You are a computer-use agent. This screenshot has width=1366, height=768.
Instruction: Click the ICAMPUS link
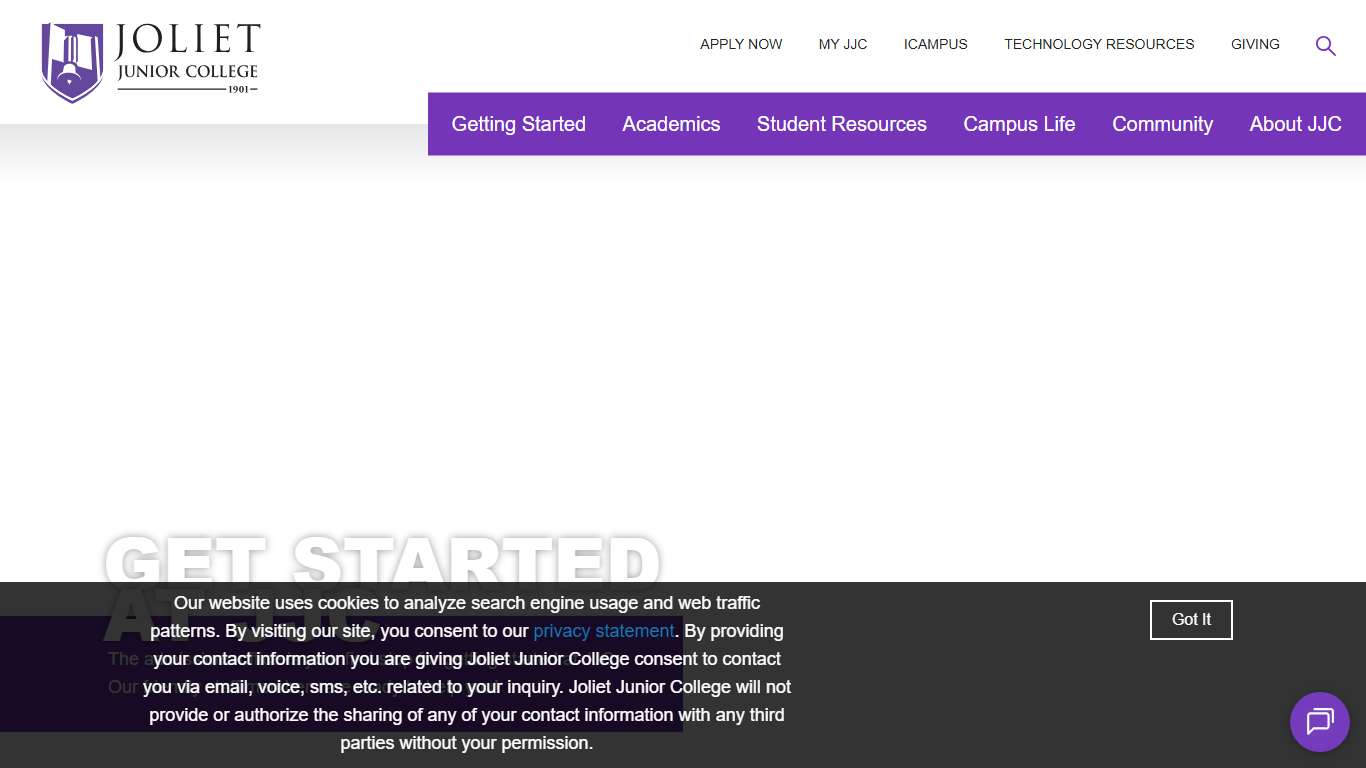click(936, 44)
